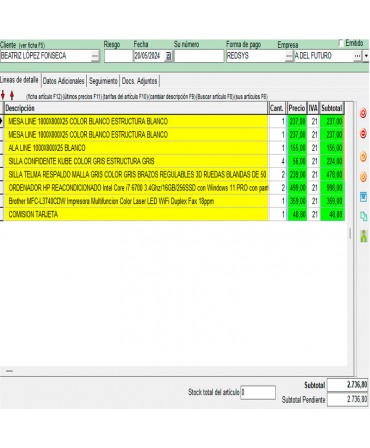
Task: Click the ficha artículo F12 hint
Action: click(x=44, y=97)
